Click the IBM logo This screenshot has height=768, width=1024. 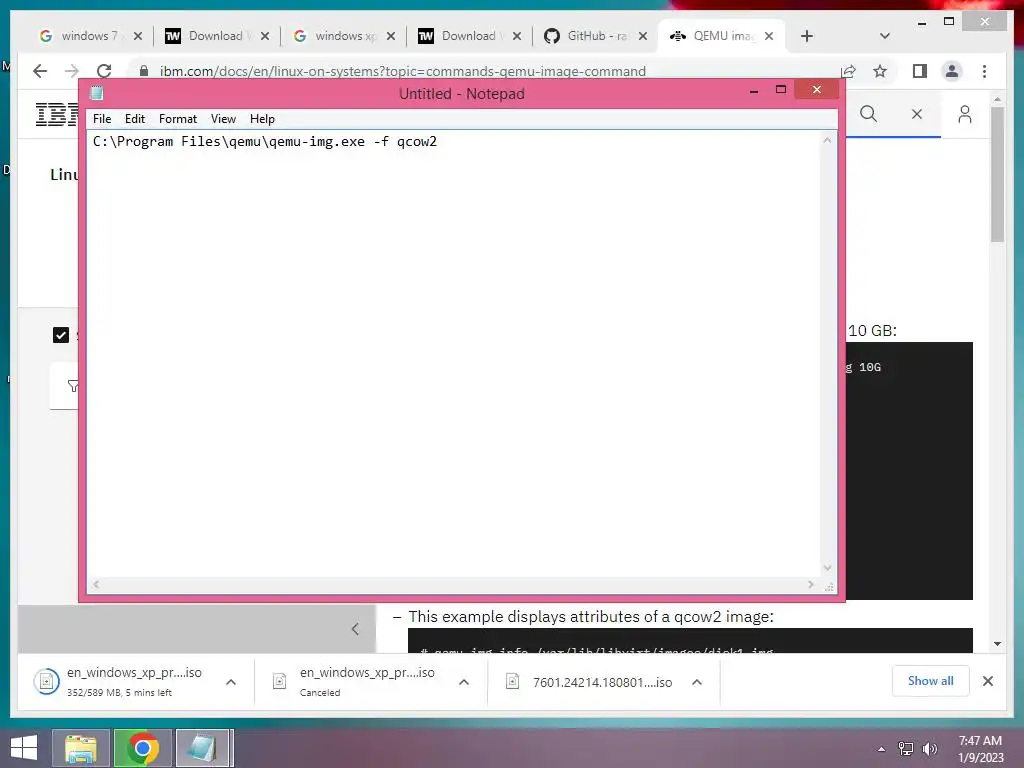coord(57,114)
